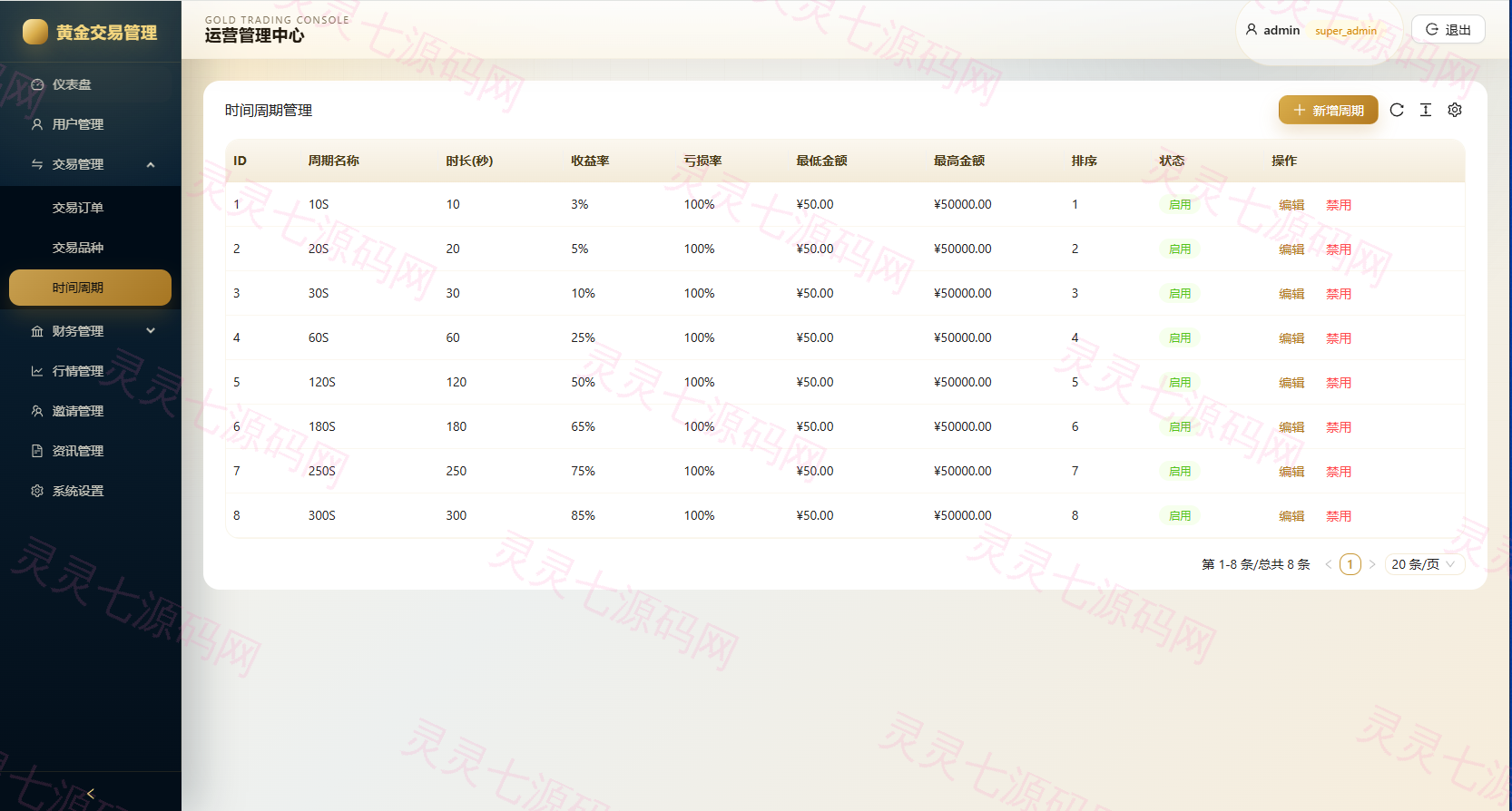Click the chart icon beside 行情管理
Screen dimensions: 1512x811
(37, 371)
